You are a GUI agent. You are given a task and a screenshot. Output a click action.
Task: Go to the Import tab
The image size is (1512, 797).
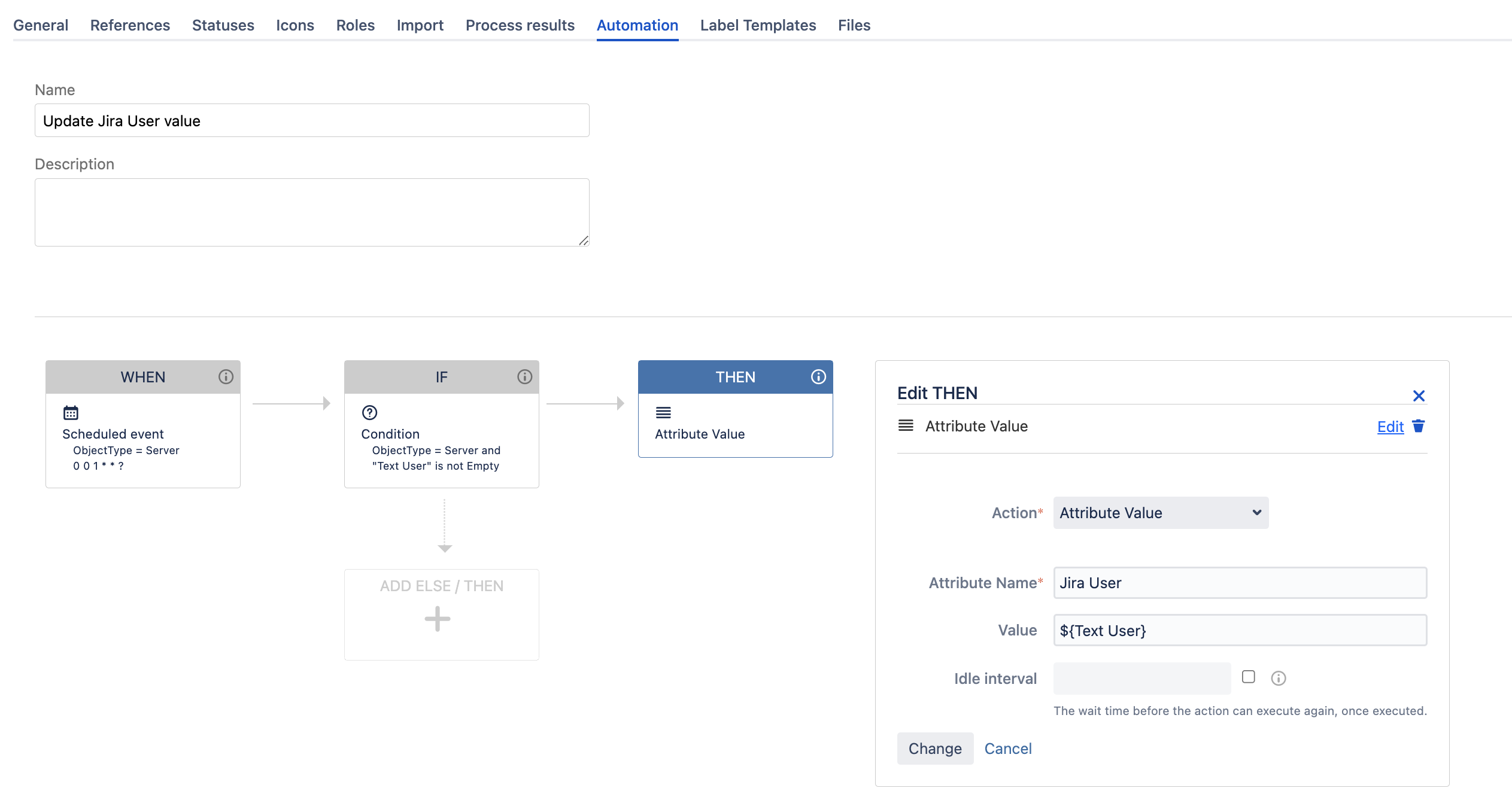[420, 25]
